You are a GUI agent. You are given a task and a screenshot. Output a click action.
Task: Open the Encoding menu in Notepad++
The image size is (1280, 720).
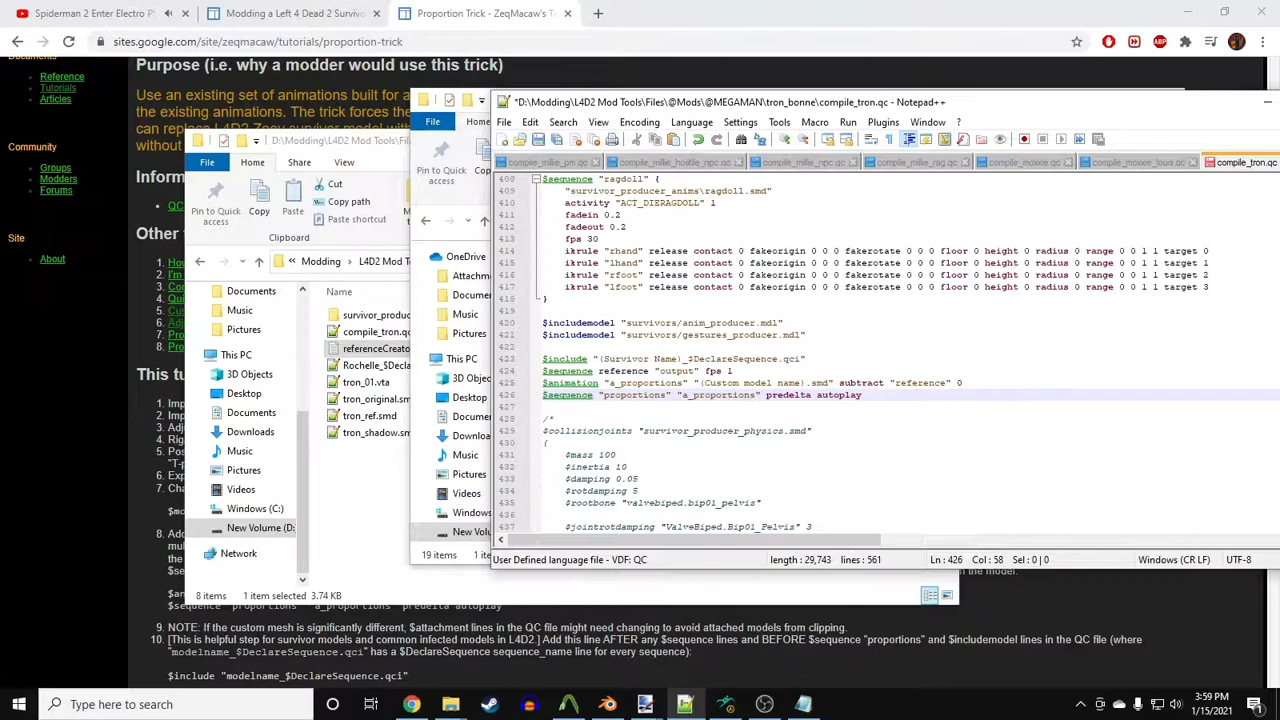pos(639,122)
